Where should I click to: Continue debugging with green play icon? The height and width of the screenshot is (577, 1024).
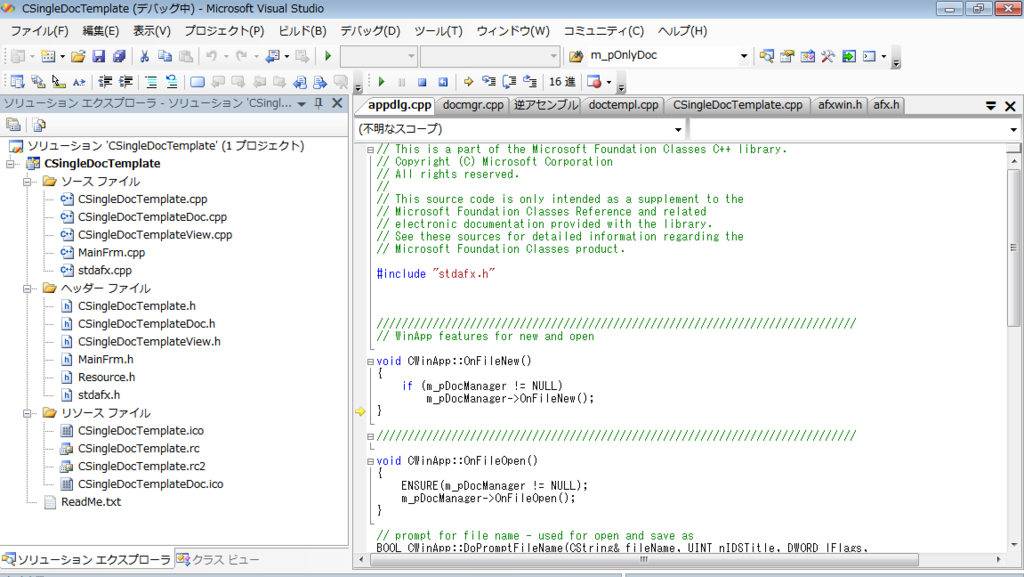(x=381, y=82)
